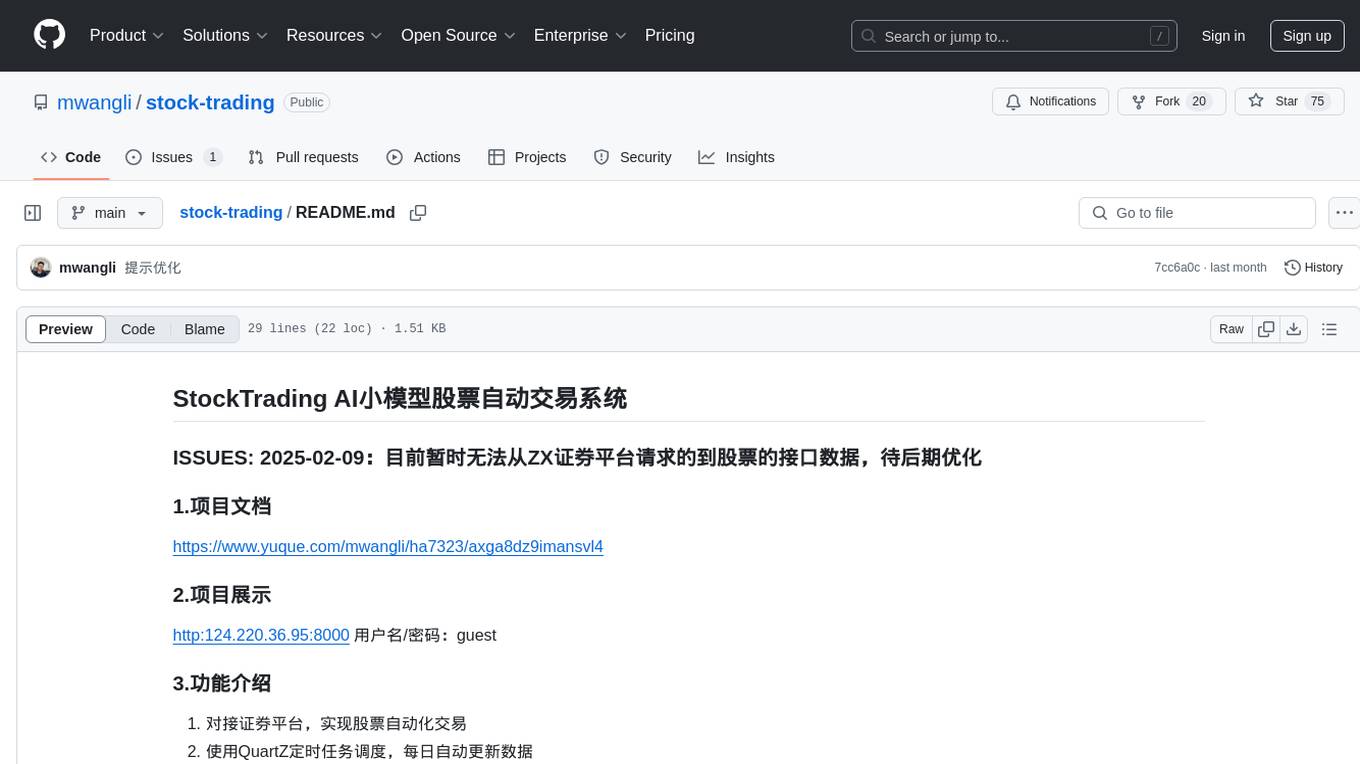
Task: Open the Security tab
Action: (632, 157)
